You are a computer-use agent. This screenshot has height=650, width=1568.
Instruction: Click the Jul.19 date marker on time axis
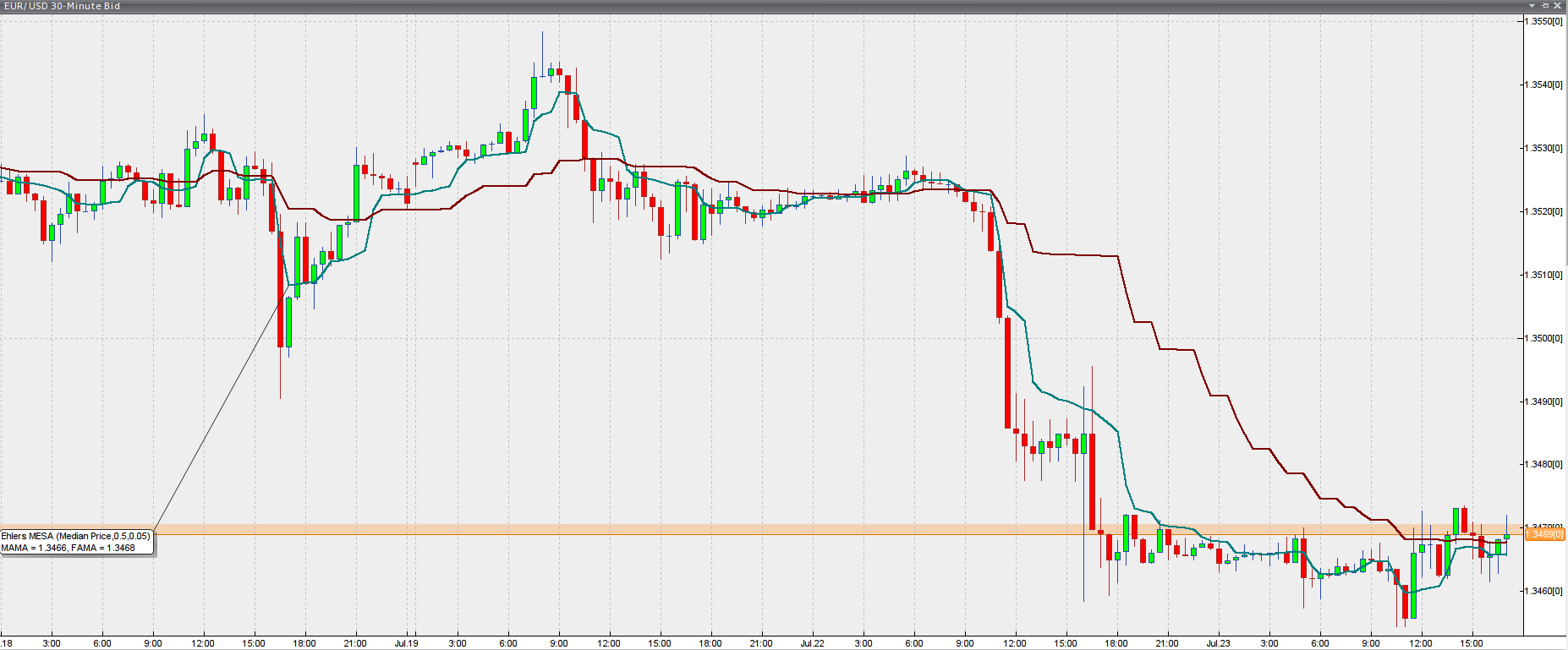tap(406, 643)
